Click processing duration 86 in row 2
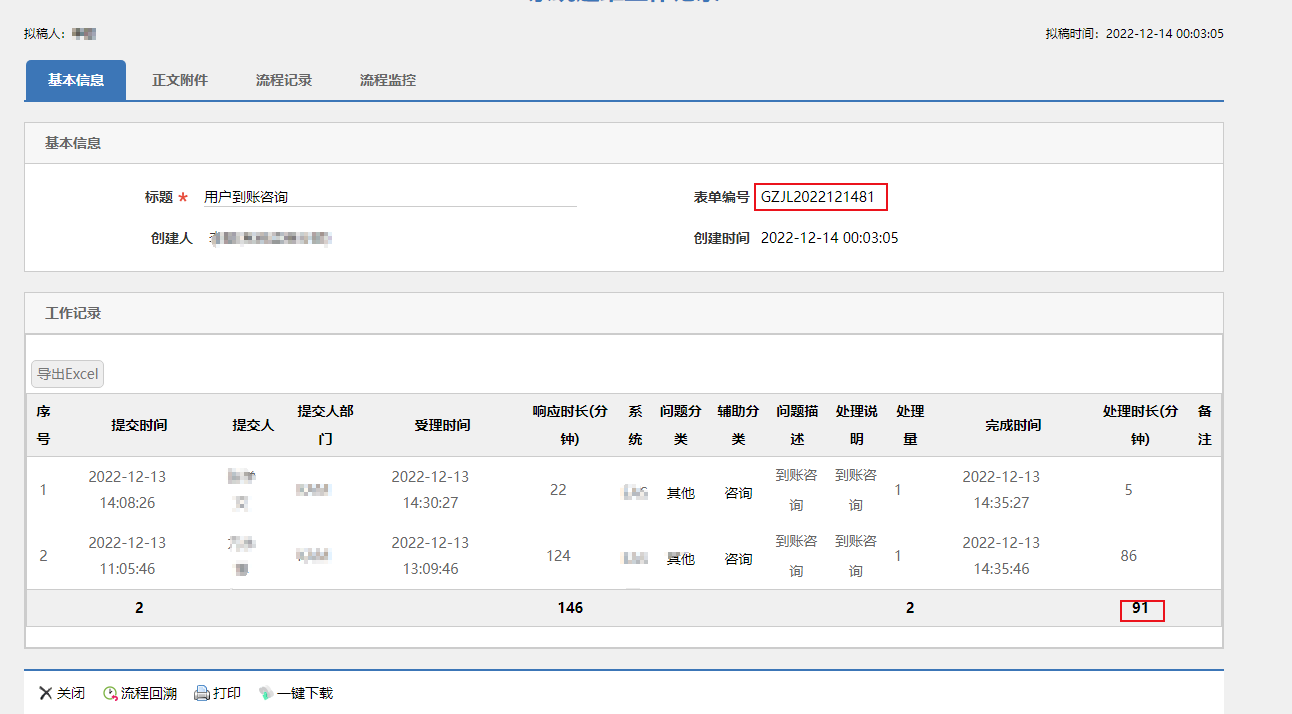Screen dimensions: 1292x714 [x=1129, y=556]
